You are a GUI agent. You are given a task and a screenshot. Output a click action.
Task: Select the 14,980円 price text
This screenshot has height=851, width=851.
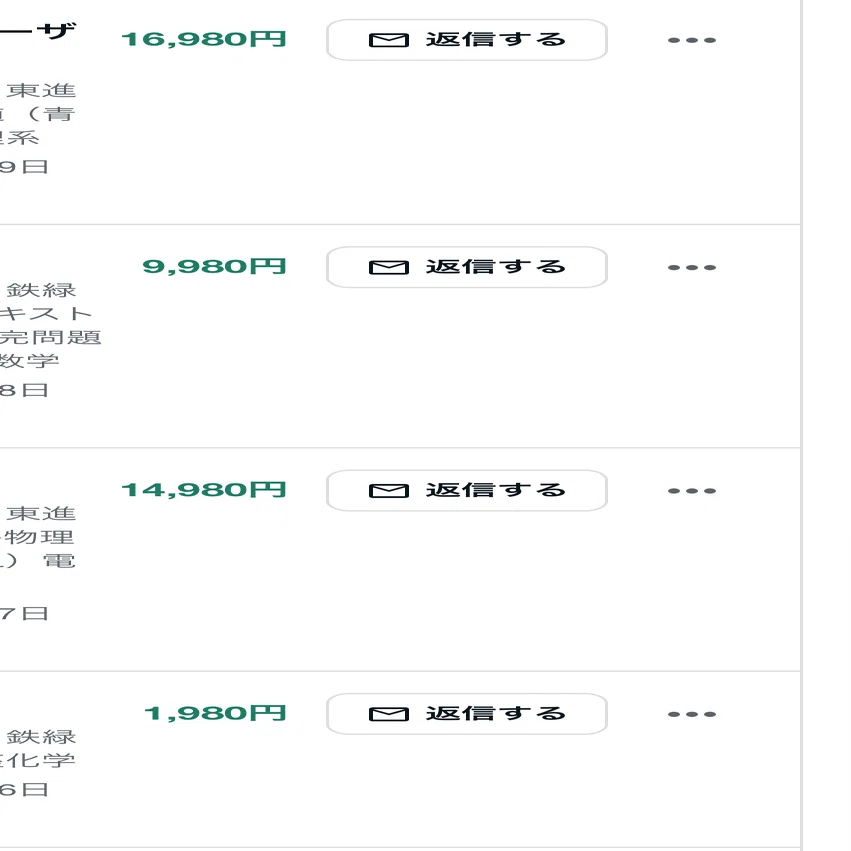coord(204,490)
